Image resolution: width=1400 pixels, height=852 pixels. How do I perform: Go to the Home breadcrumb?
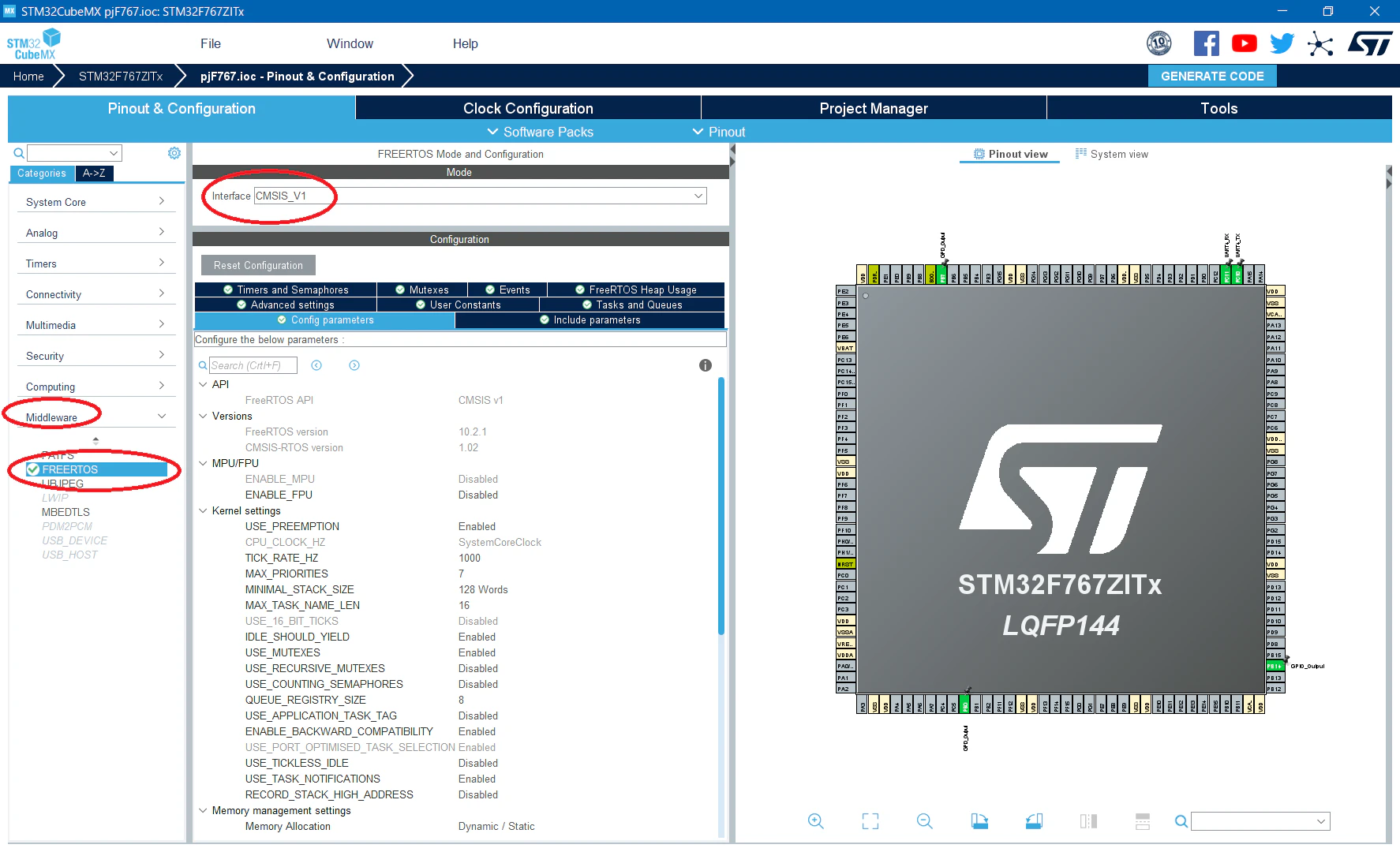click(28, 76)
